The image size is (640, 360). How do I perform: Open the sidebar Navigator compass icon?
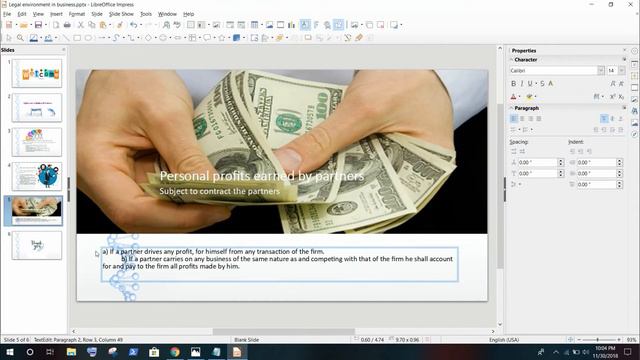(634, 134)
